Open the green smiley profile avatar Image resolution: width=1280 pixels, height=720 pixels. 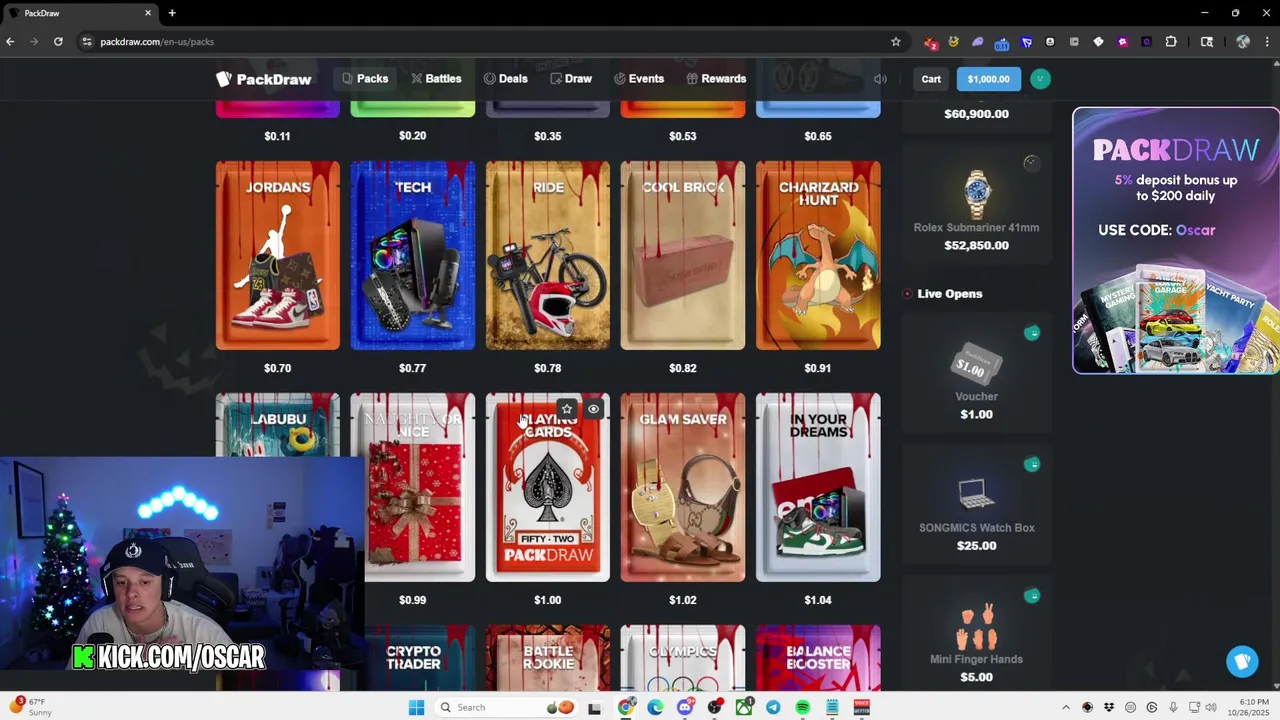pyautogui.click(x=1040, y=79)
